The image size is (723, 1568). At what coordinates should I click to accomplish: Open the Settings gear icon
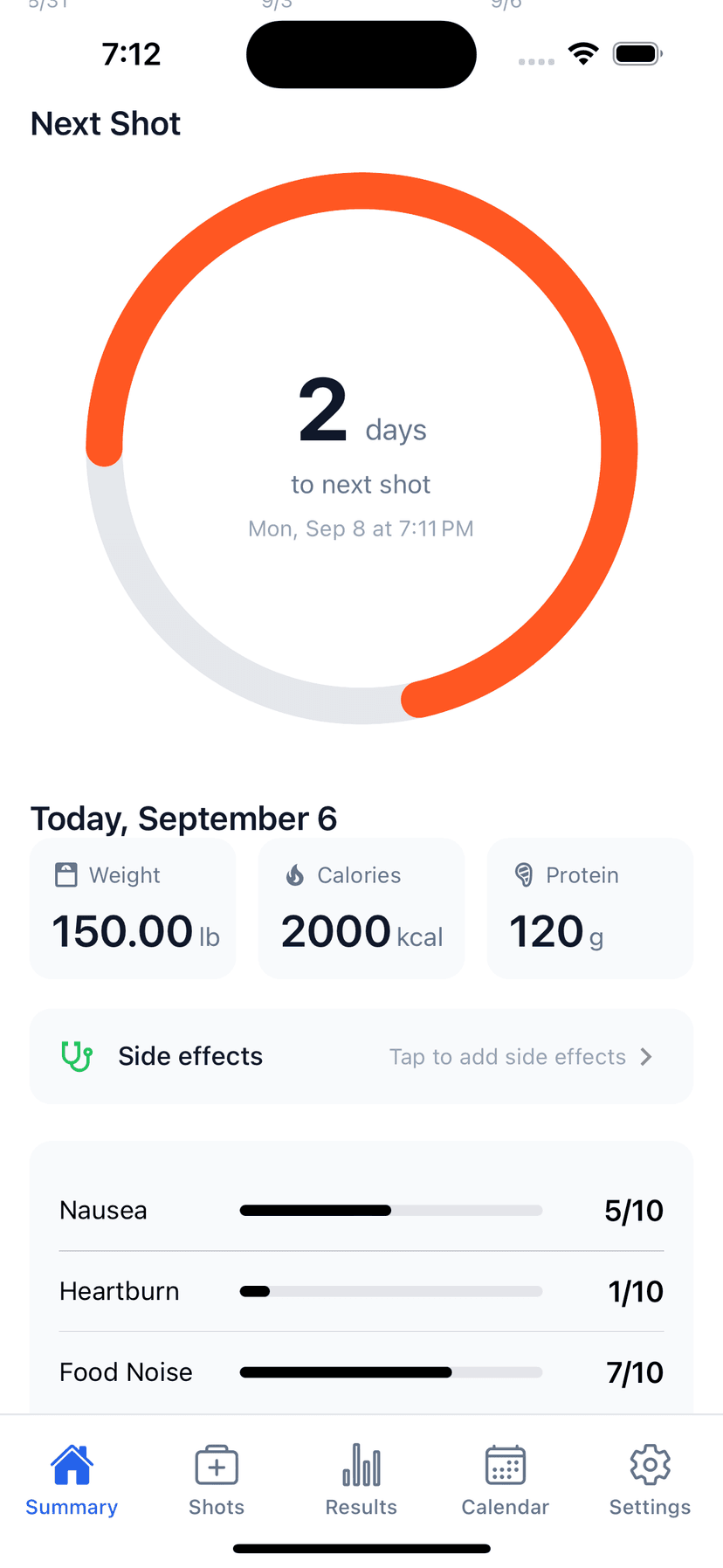coord(650,1465)
